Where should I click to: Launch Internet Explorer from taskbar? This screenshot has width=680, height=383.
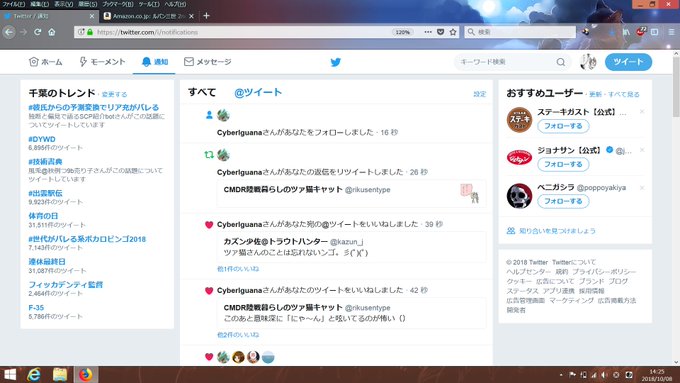[x=34, y=374]
